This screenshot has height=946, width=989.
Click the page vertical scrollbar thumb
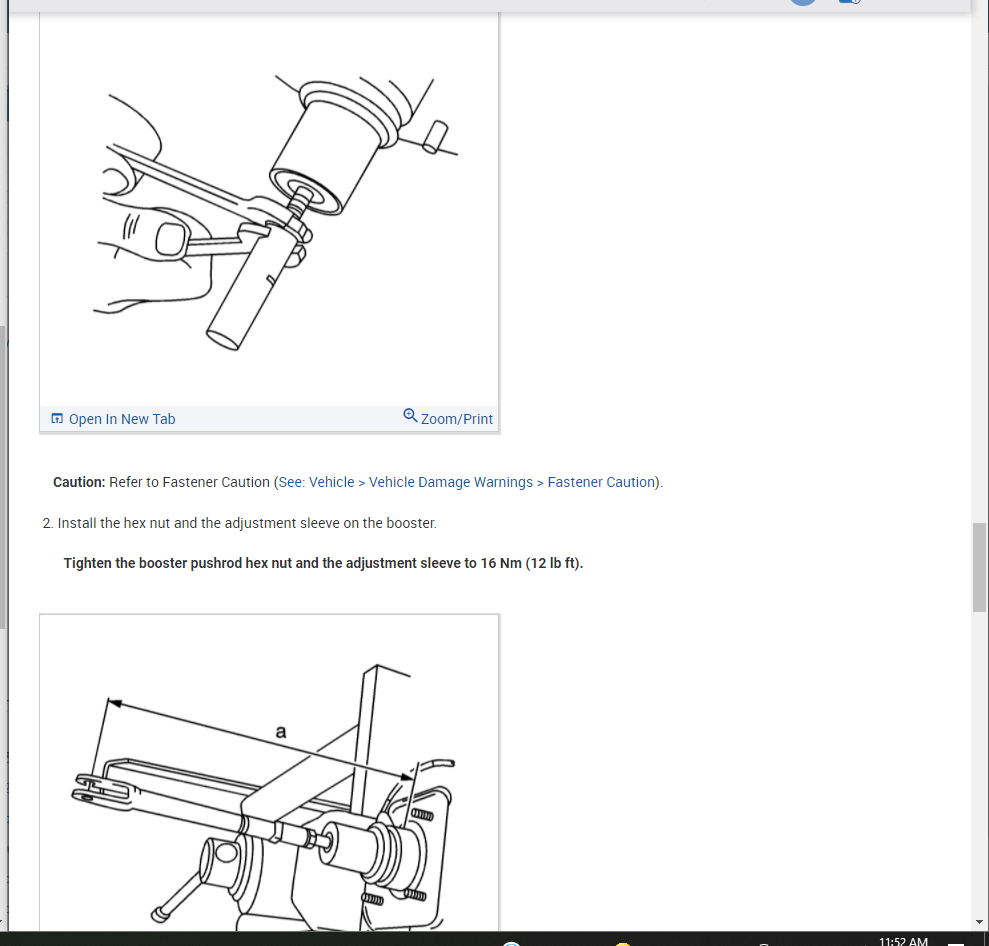click(x=979, y=567)
